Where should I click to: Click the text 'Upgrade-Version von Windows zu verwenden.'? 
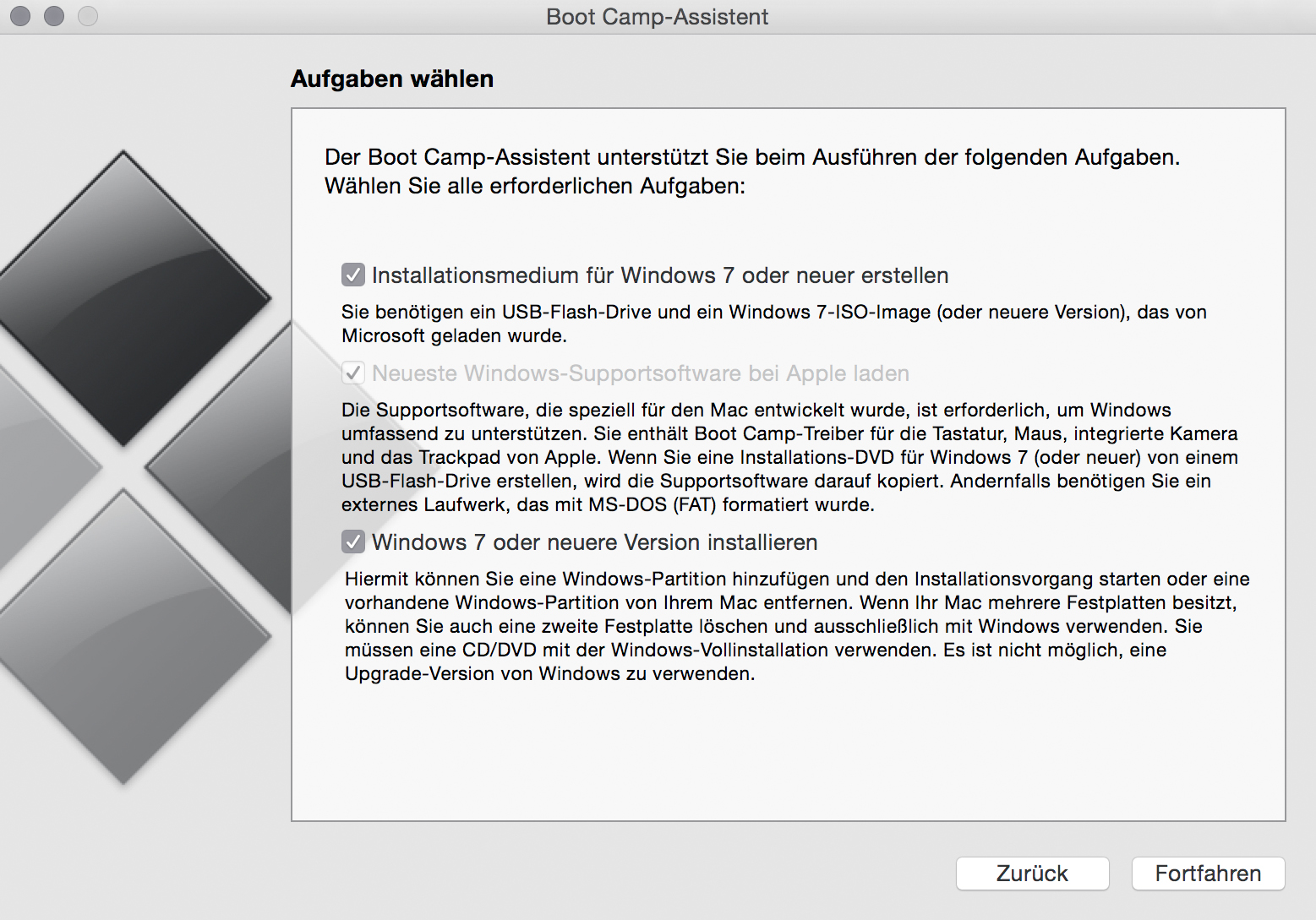[x=549, y=673]
